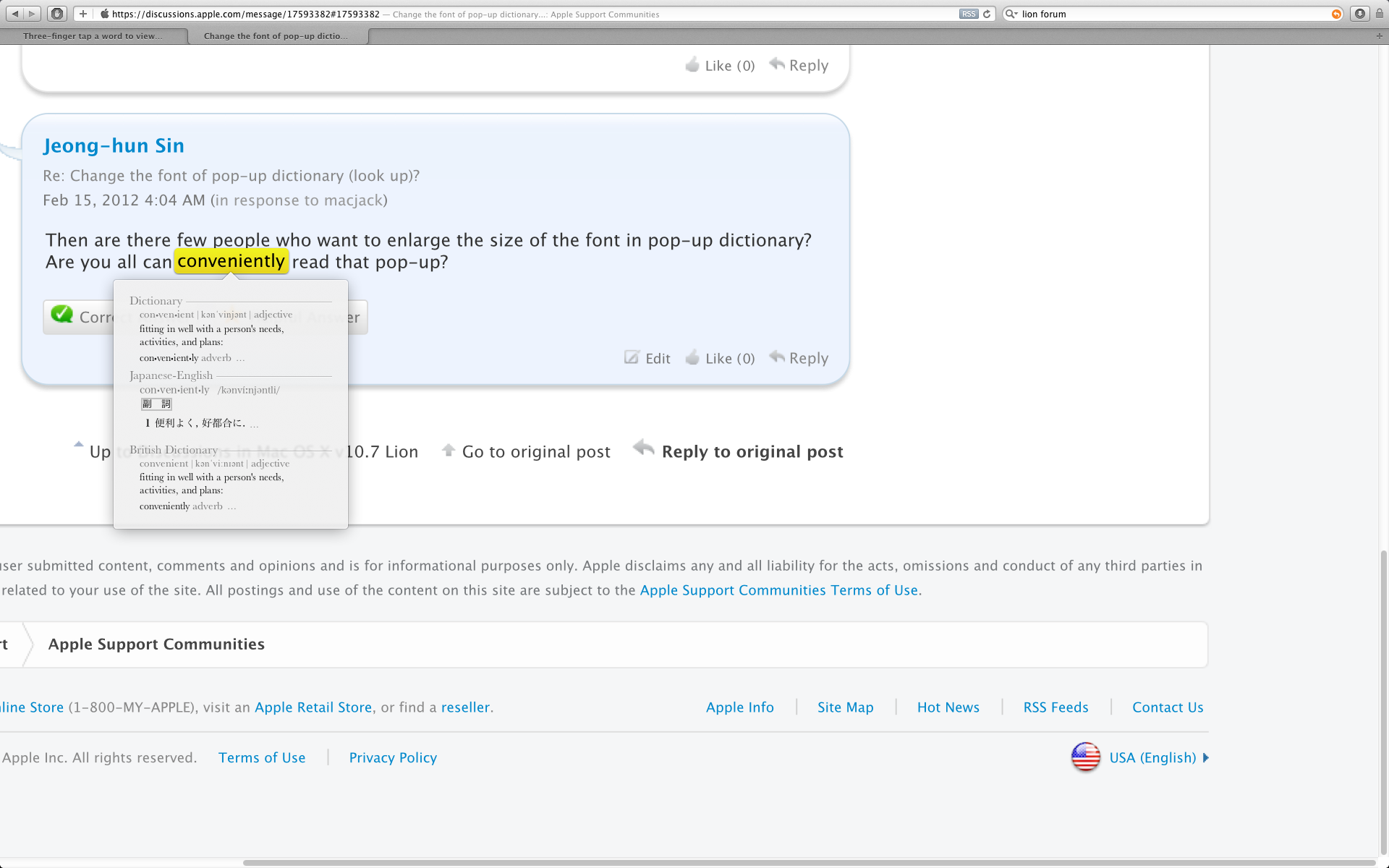Screen dimensions: 1389x868
Task: Open Apple Support Communities Terms of Use link
Action: [778, 590]
